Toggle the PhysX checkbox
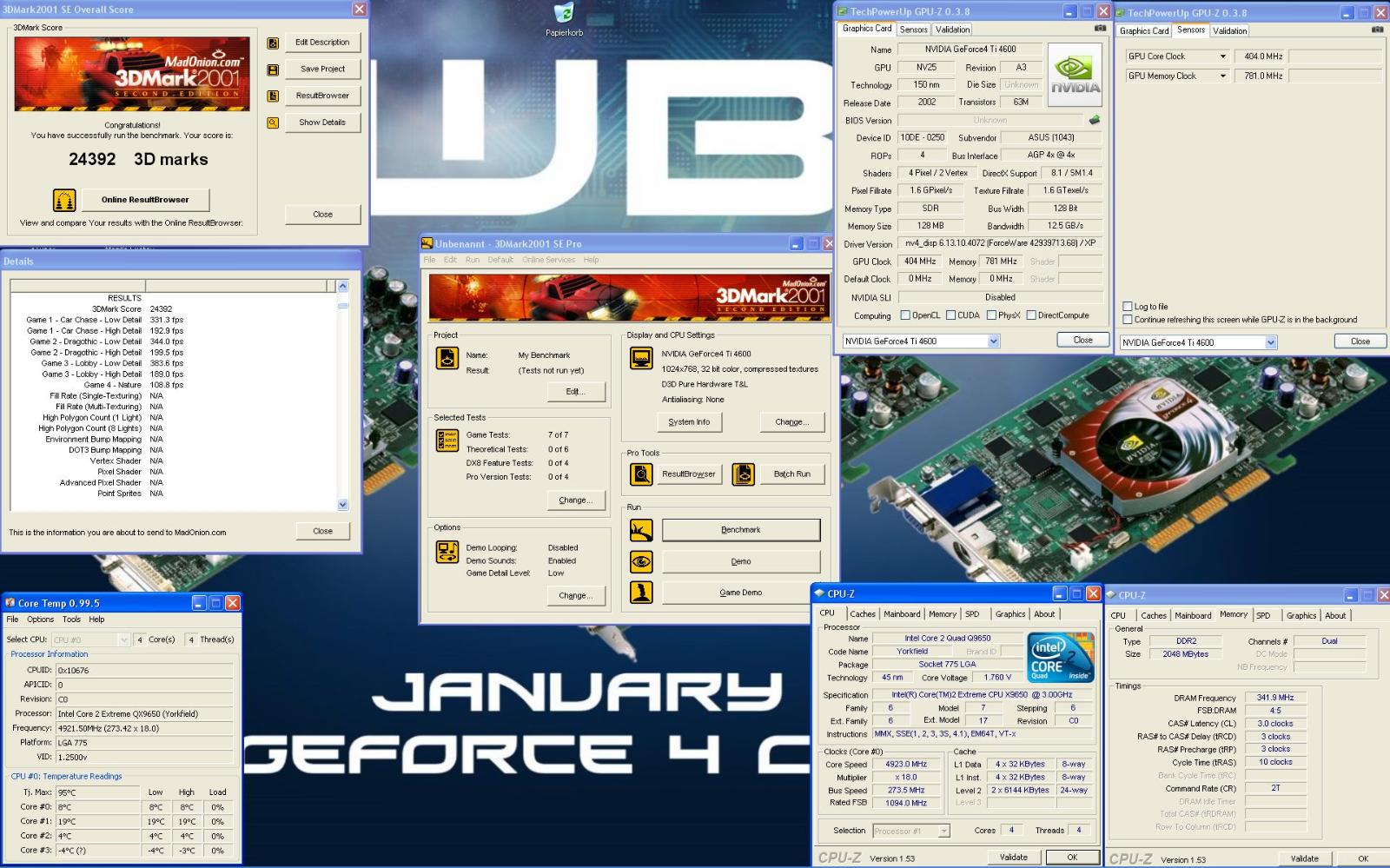The image size is (1390, 868). (991, 315)
